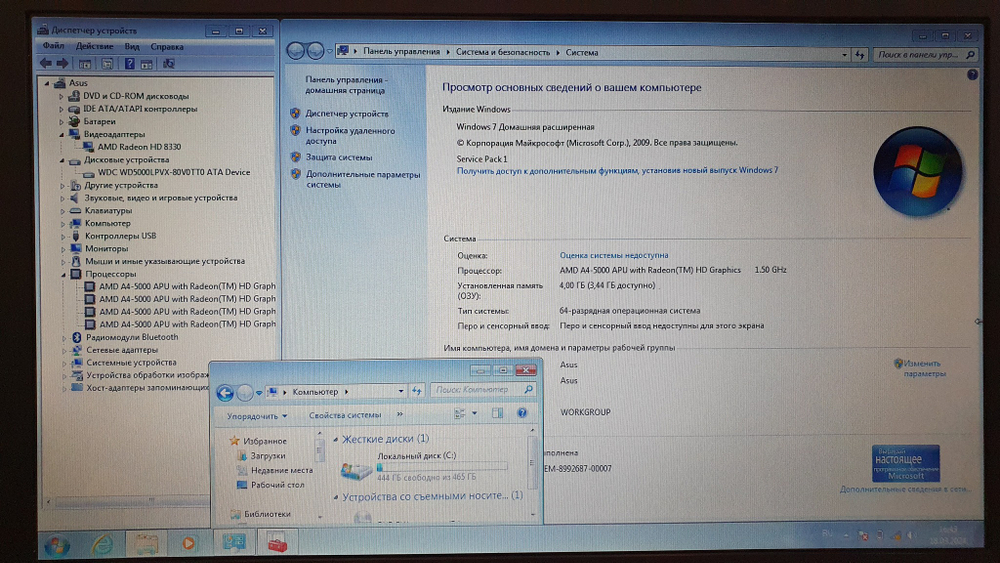
Task: Click Свойства системы button
Action: (345, 415)
